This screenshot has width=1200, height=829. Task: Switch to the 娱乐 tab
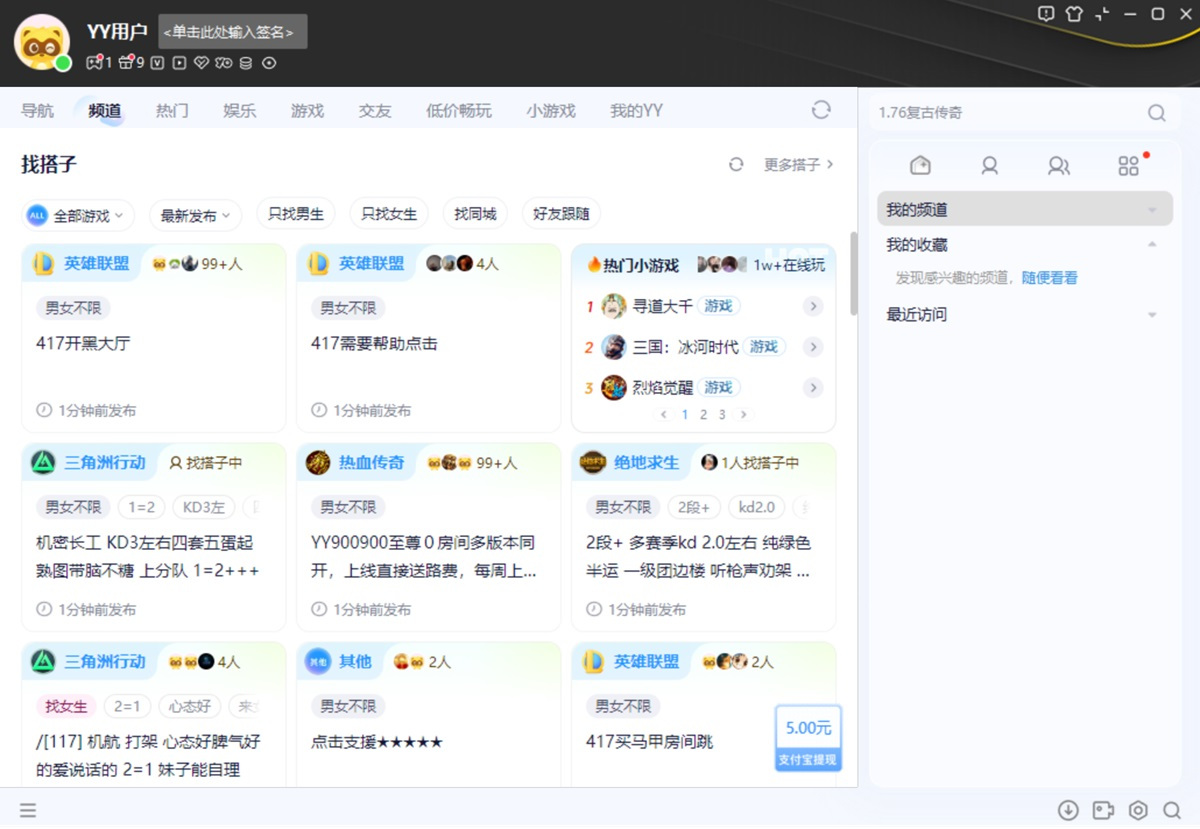pyautogui.click(x=239, y=111)
